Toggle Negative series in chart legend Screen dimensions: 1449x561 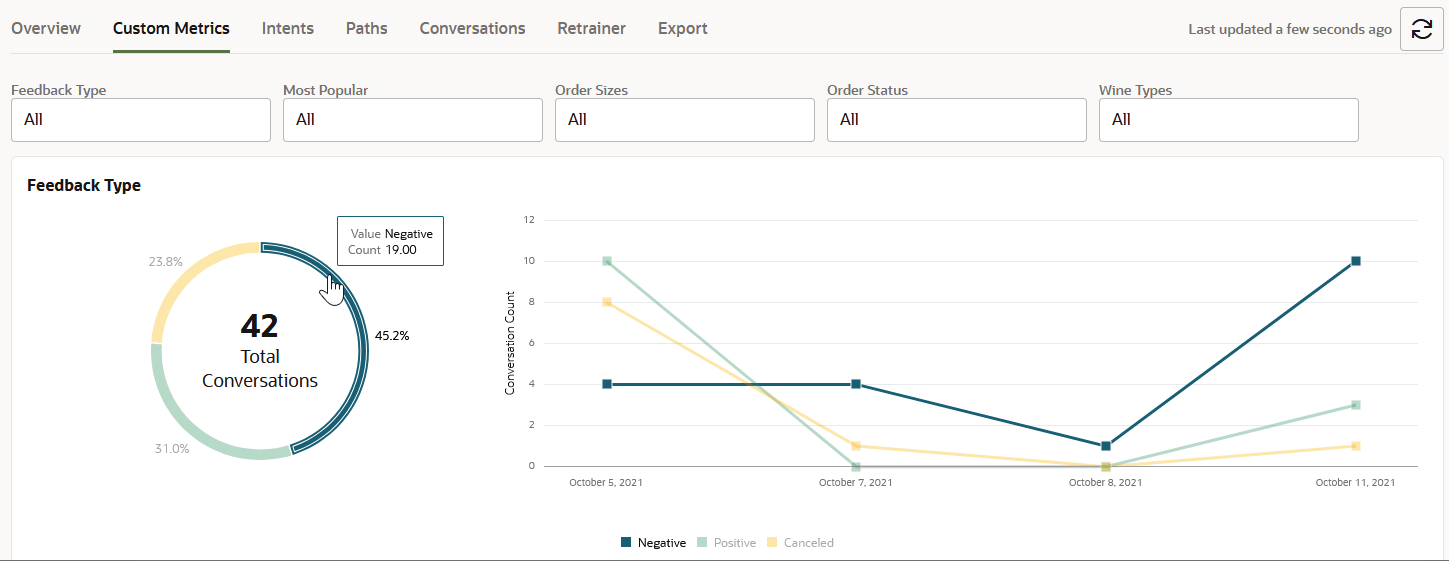click(654, 543)
